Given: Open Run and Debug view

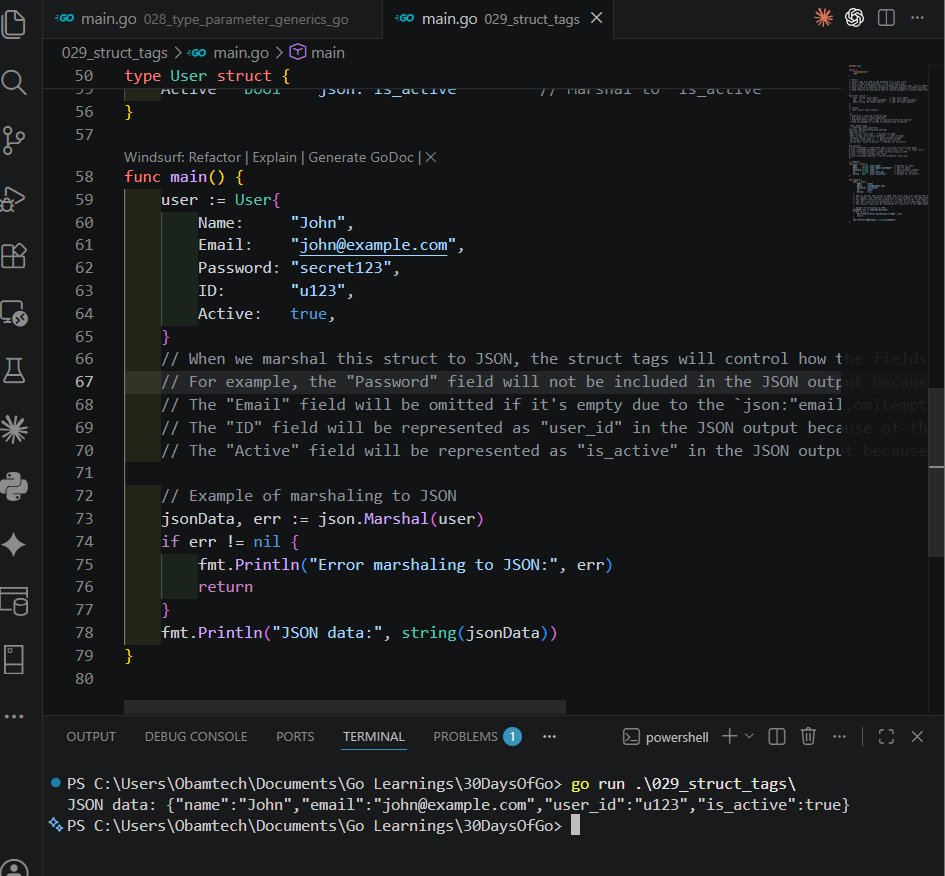Looking at the screenshot, I should pyautogui.click(x=14, y=198).
